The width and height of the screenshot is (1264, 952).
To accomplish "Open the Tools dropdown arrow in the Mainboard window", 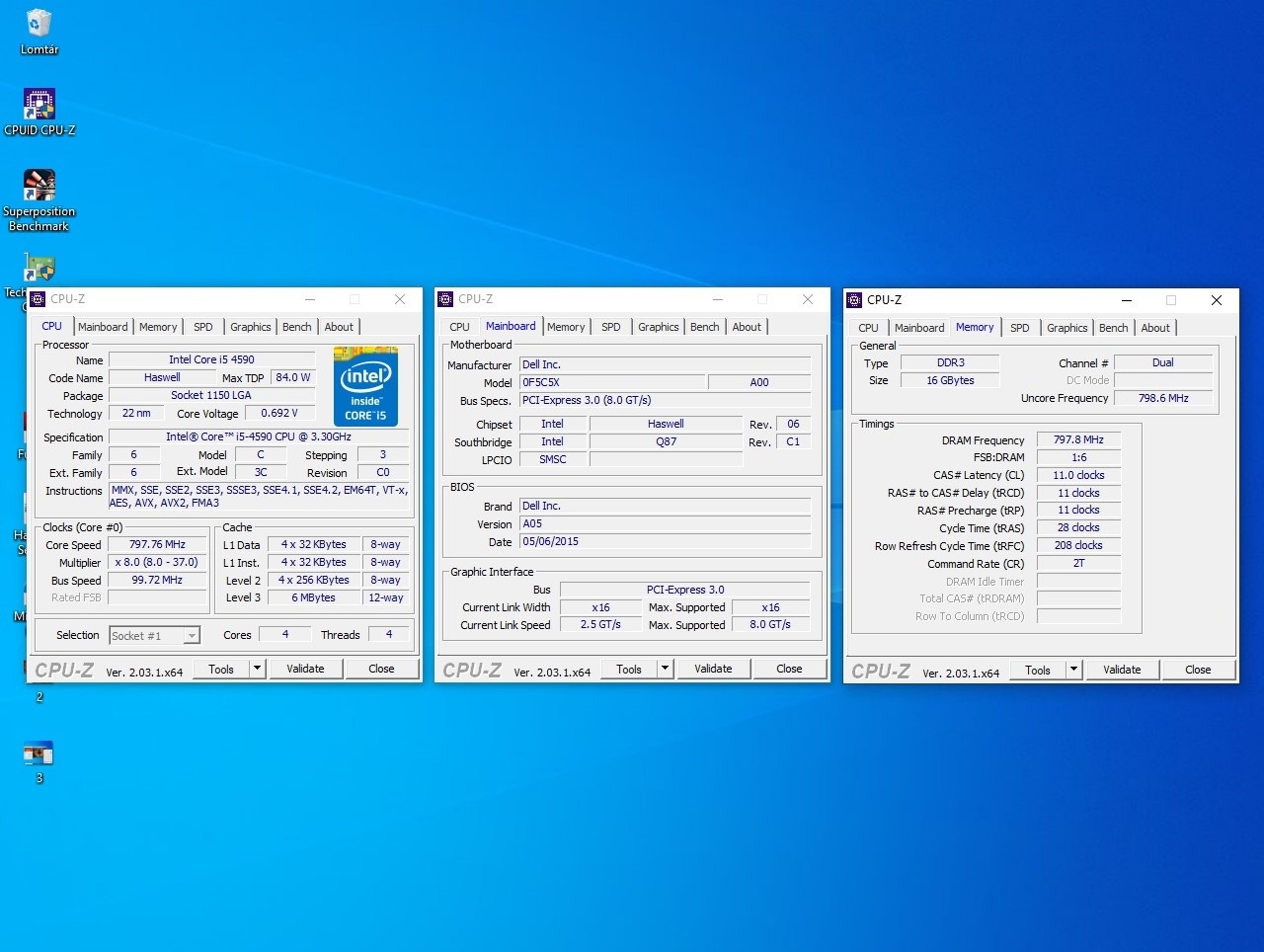I will [665, 669].
